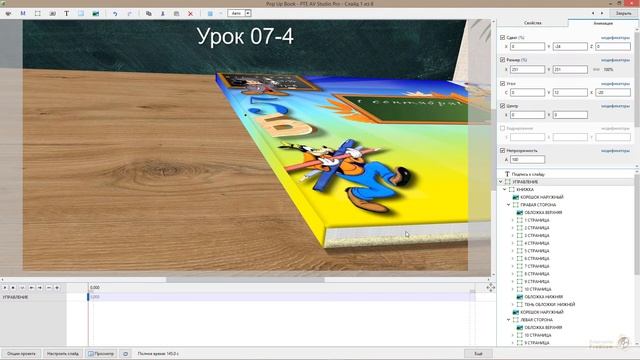Select ОБЛОЖКА НИЖНЯЯ in object tree
The width and height of the screenshot is (640, 360).
(544, 297)
